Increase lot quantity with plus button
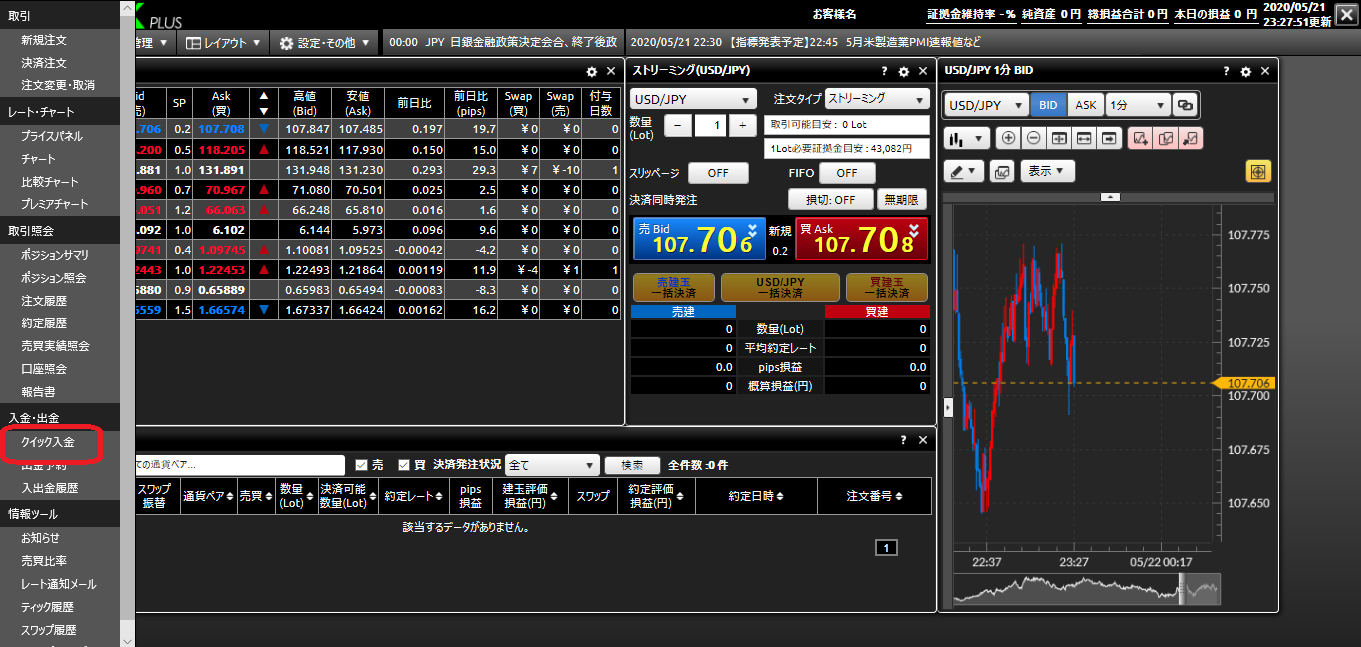The width and height of the screenshot is (1361, 647). (x=743, y=125)
